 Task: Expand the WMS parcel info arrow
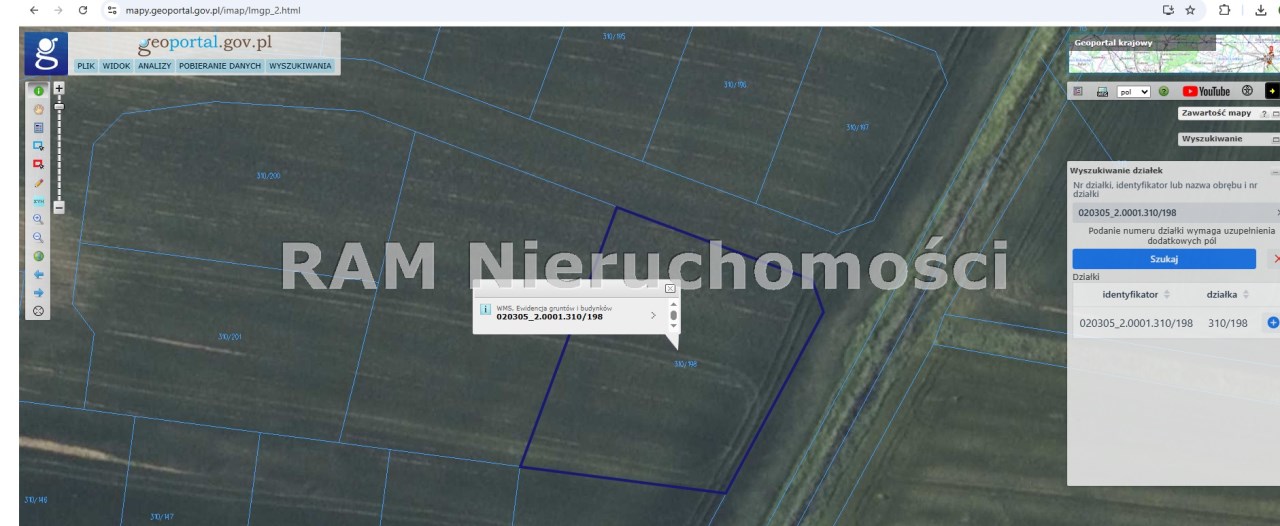coord(653,315)
